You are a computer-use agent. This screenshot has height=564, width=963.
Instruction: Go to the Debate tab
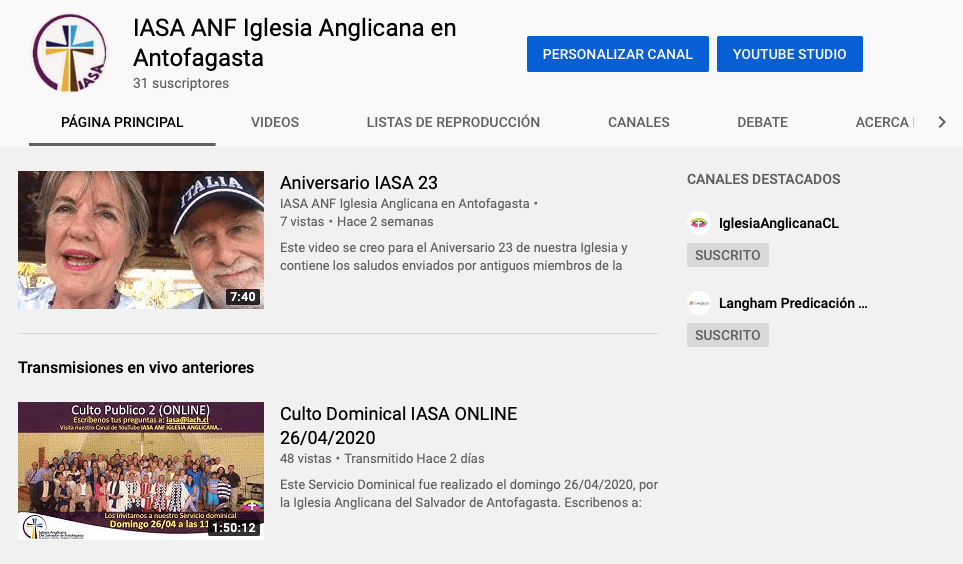(x=762, y=122)
